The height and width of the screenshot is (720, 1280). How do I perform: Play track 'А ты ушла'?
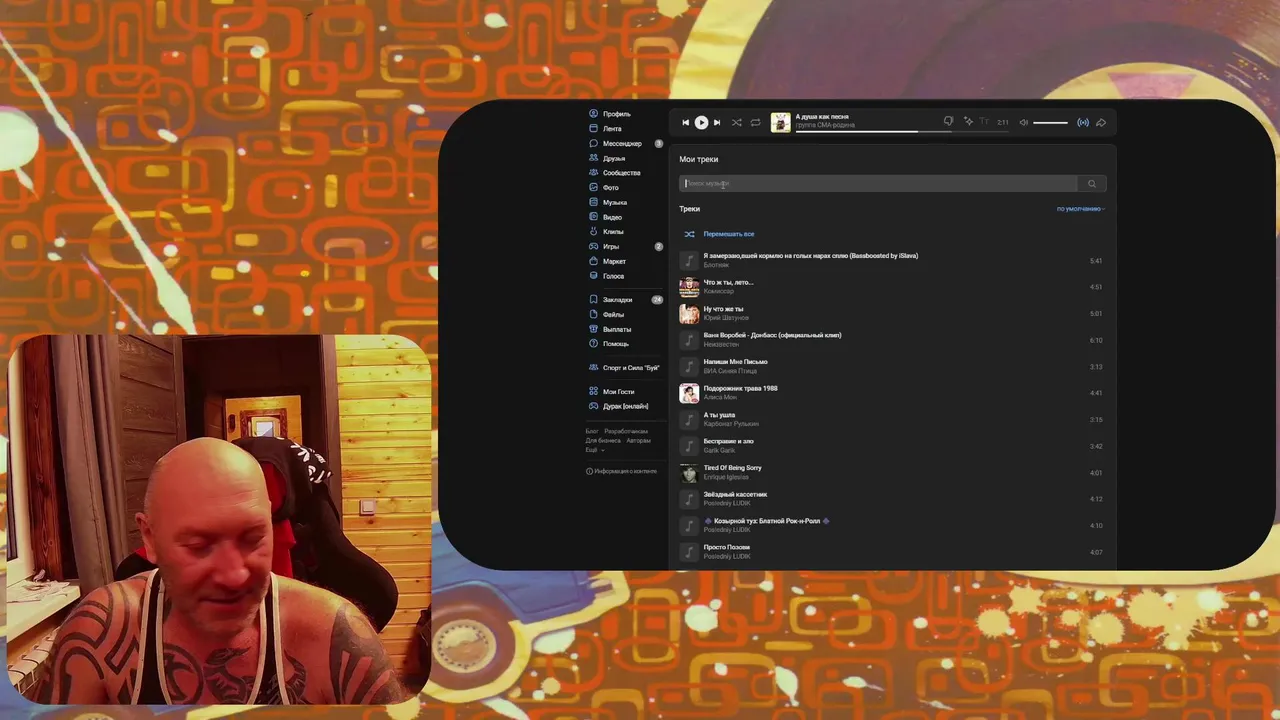(689, 419)
